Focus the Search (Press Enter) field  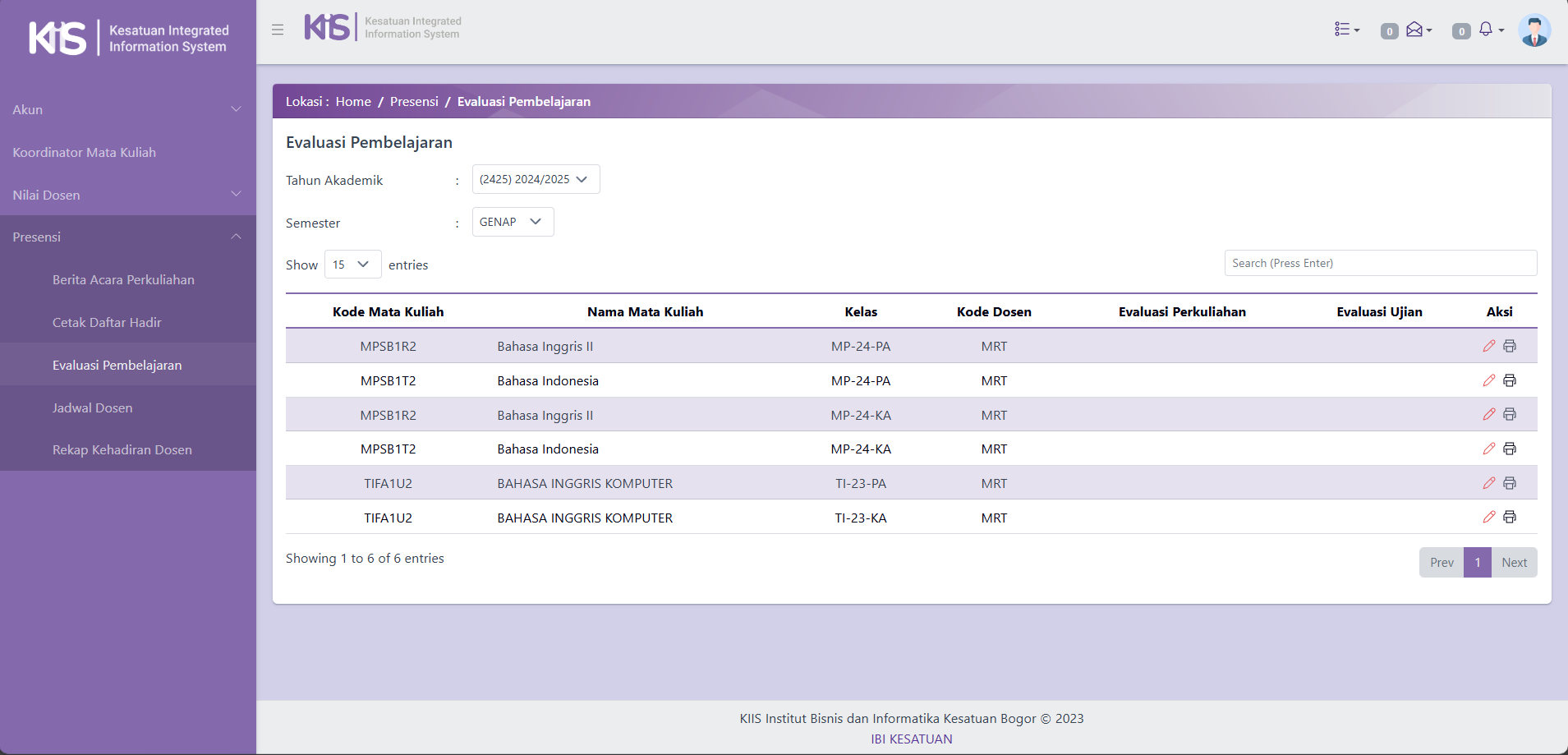click(1380, 263)
